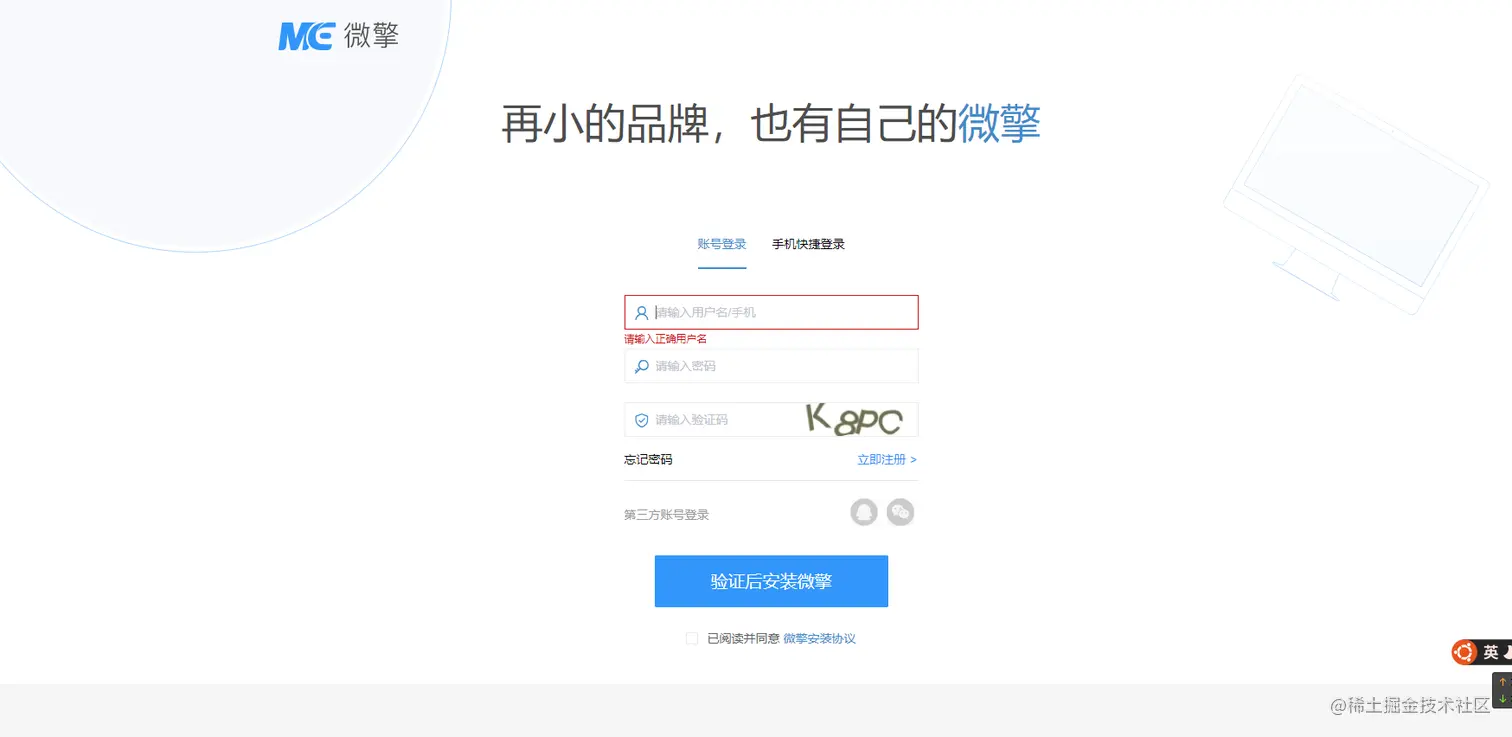Click the MC 微擎 logo
1512x737 pixels.
(x=339, y=36)
